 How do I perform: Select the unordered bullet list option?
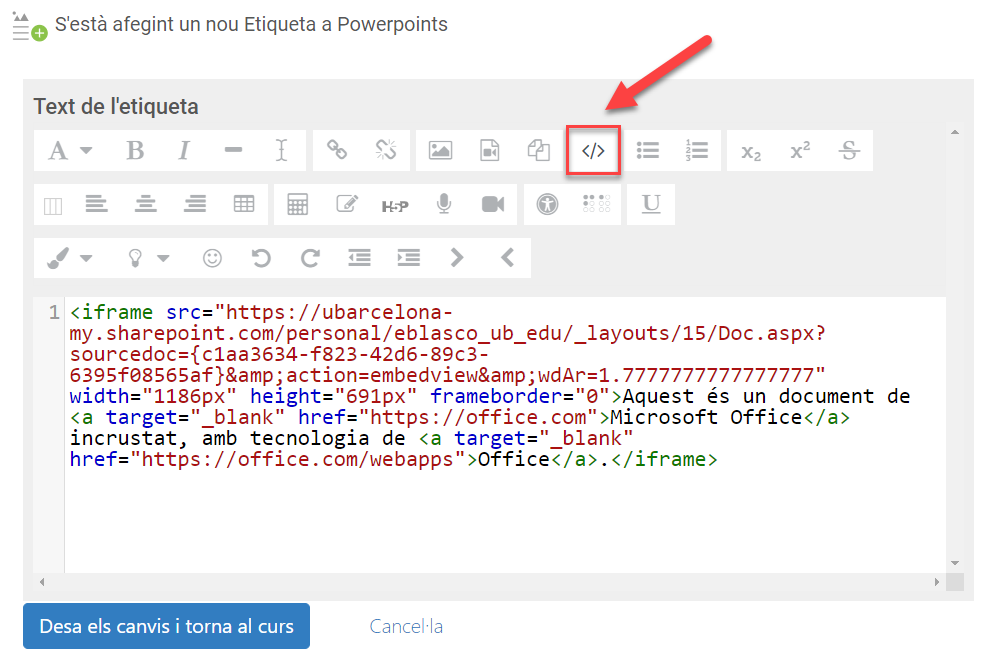tap(648, 151)
